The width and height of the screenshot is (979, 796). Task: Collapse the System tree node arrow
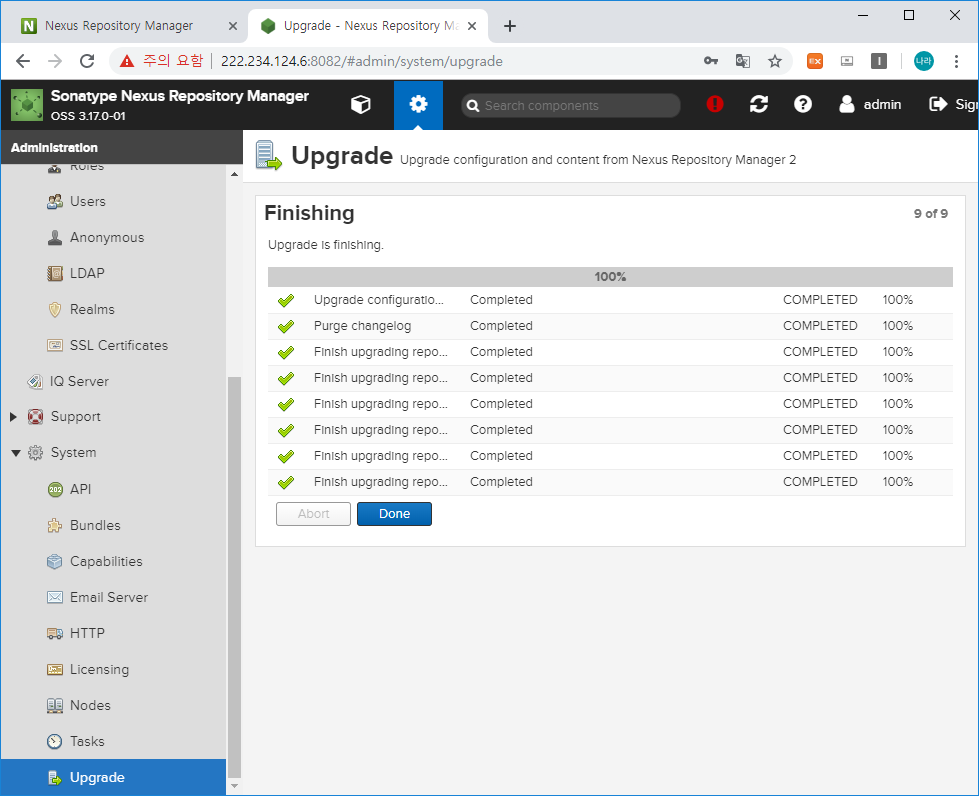coord(16,453)
